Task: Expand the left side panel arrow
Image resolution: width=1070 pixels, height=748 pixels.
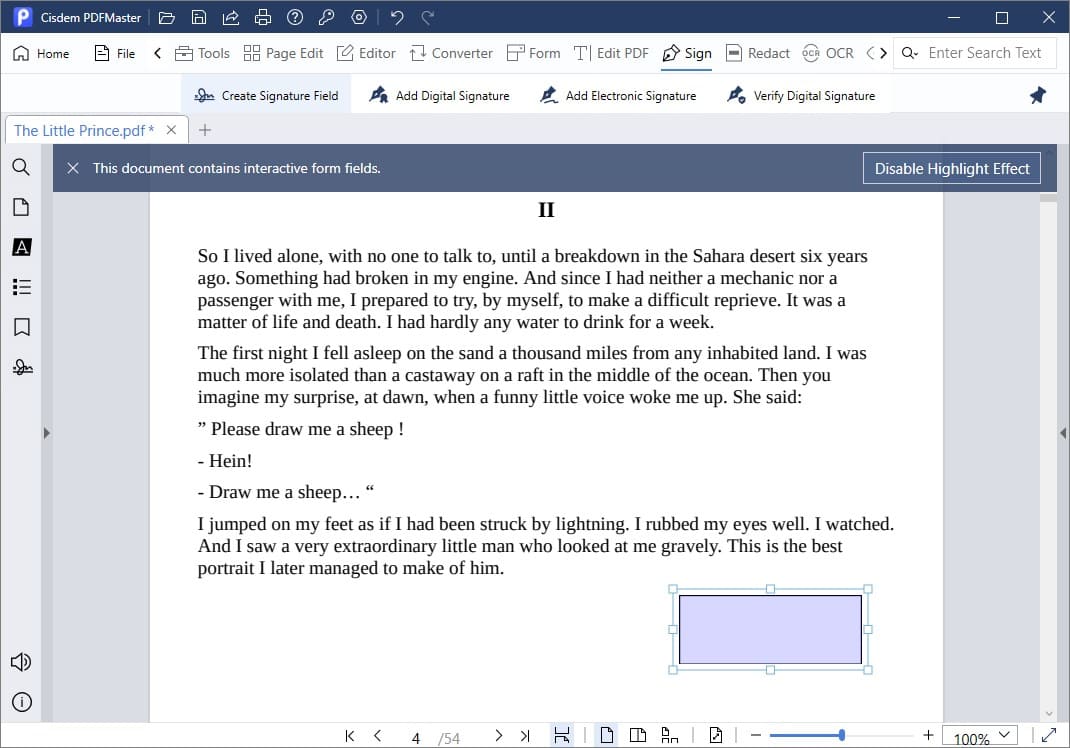Action: (x=46, y=433)
